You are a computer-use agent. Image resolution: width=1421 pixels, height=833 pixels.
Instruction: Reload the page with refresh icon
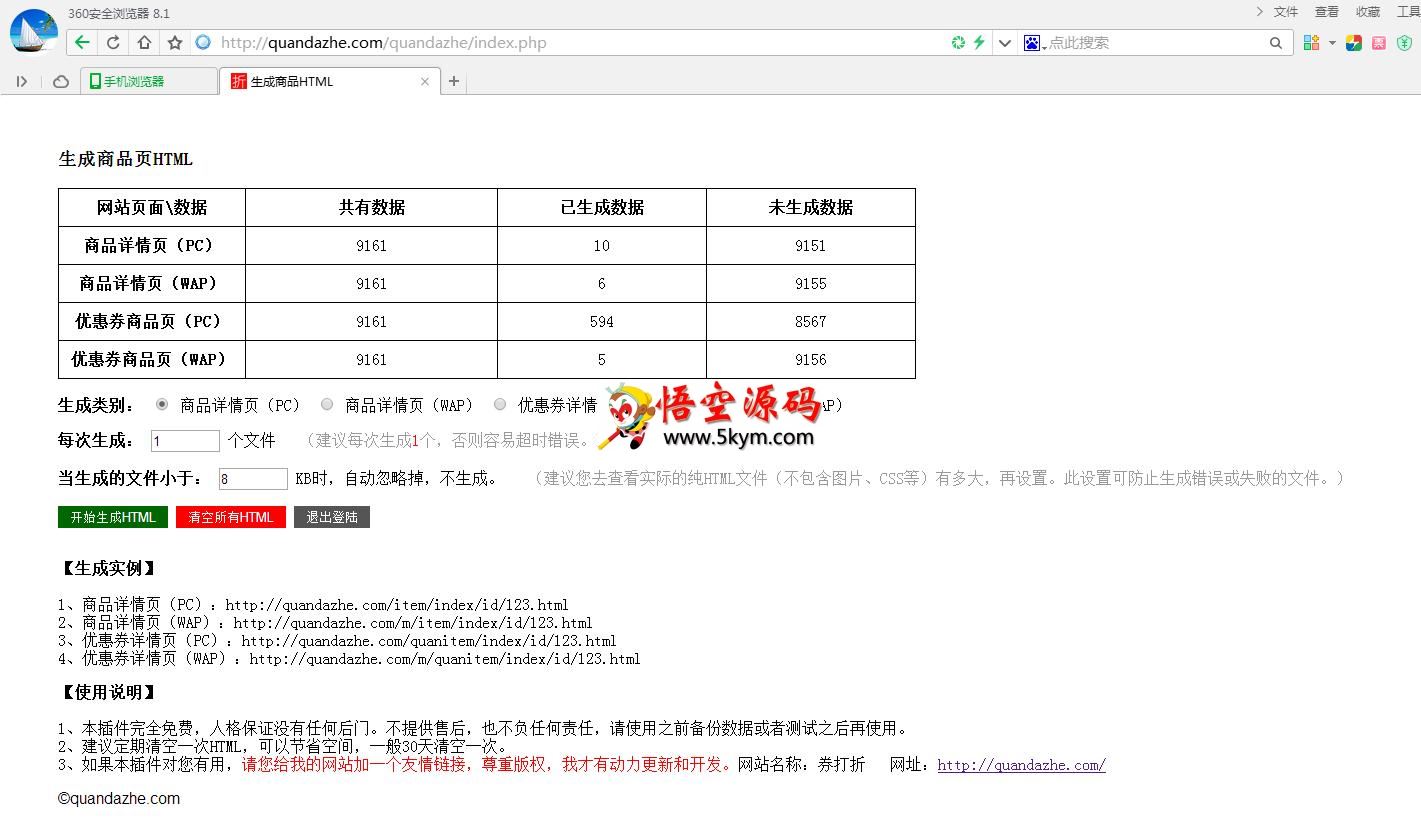pyautogui.click(x=113, y=42)
